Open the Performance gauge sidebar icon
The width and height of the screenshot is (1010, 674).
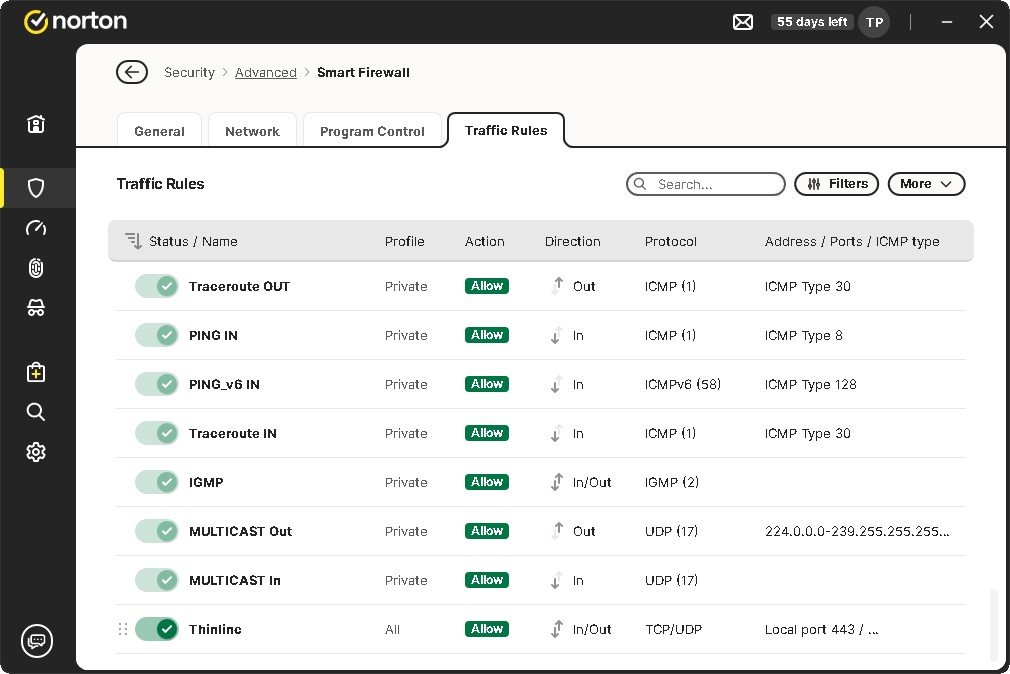36,228
